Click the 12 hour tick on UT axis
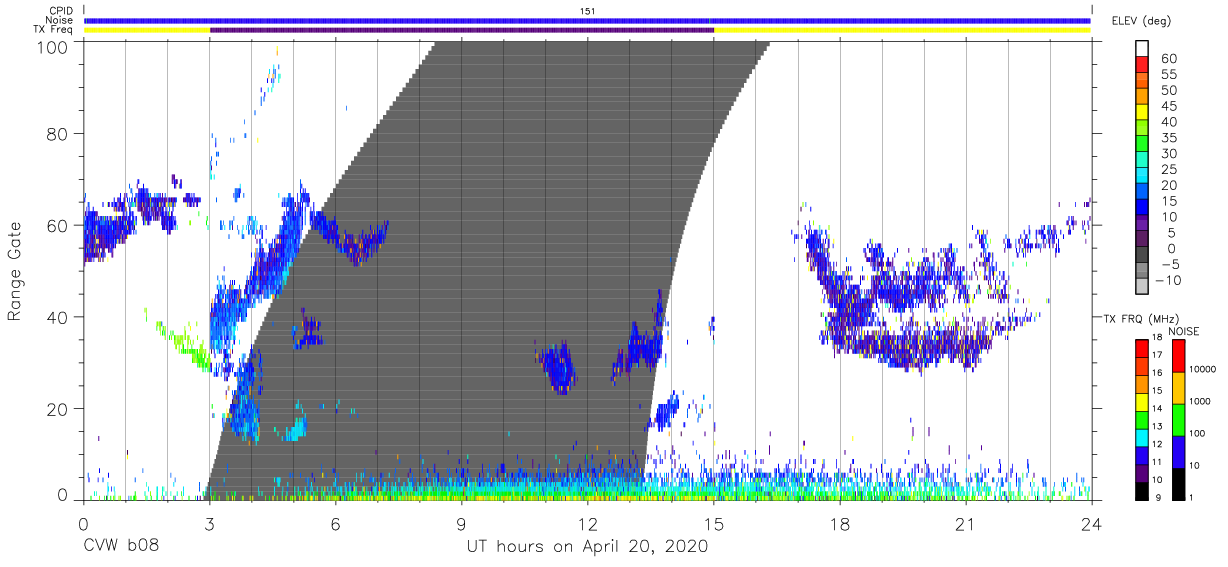The width and height of the screenshot is (1228, 567). coord(587,522)
